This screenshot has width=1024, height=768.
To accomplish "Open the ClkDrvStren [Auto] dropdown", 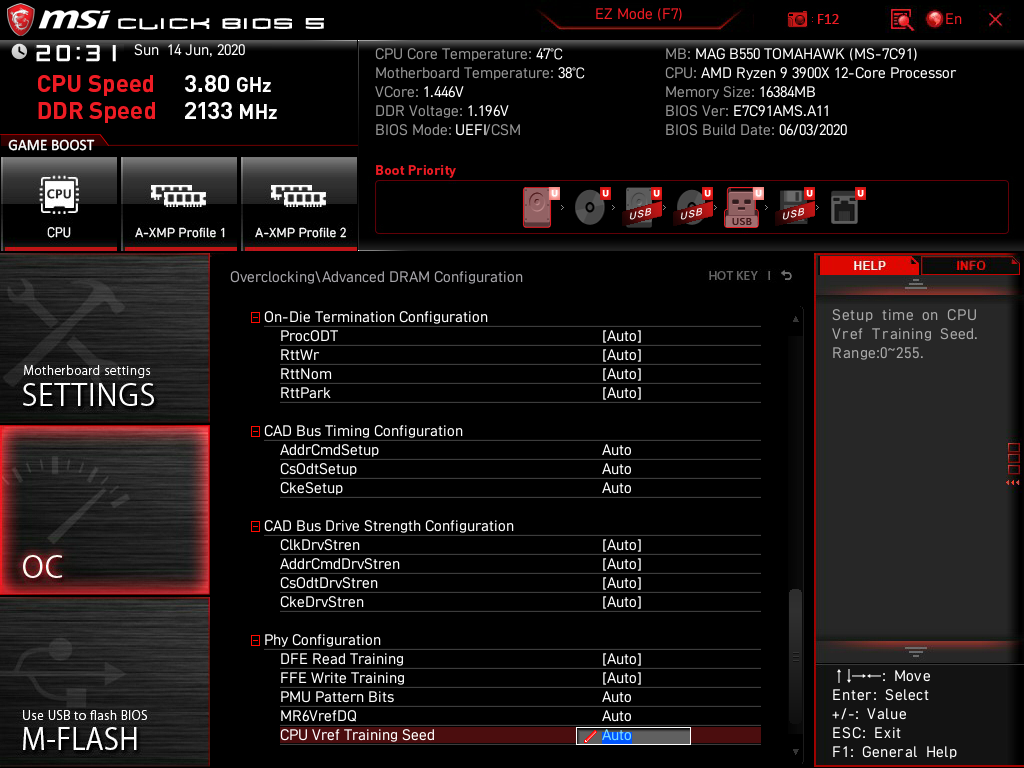I will [x=622, y=545].
